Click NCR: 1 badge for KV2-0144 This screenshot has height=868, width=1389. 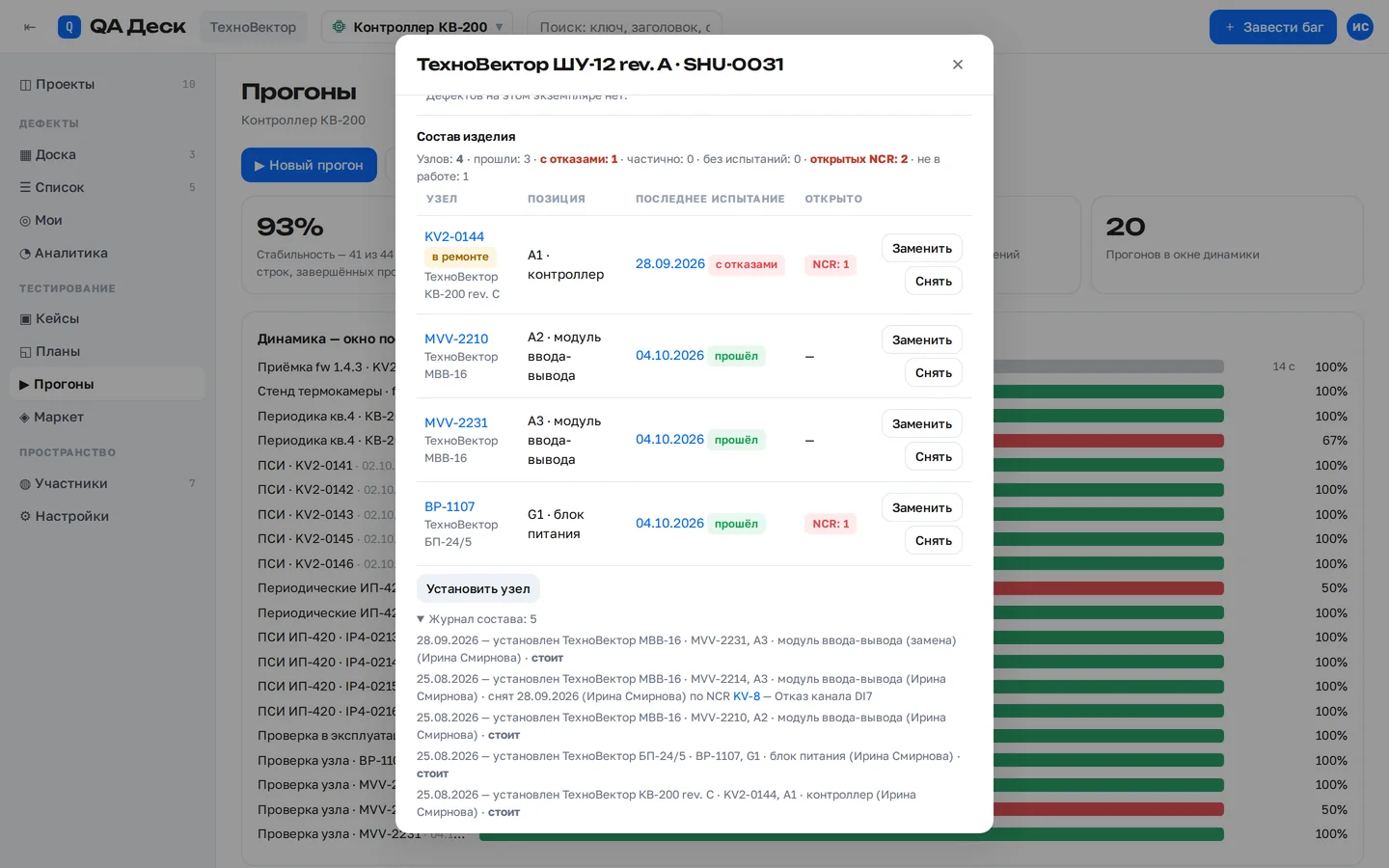831,264
